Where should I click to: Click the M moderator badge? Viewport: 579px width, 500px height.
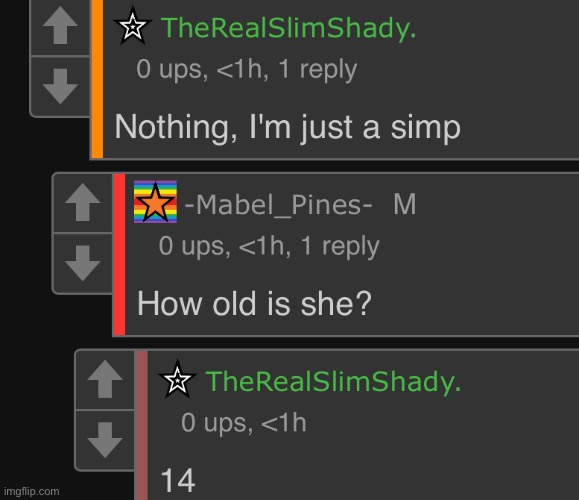pyautogui.click(x=405, y=204)
